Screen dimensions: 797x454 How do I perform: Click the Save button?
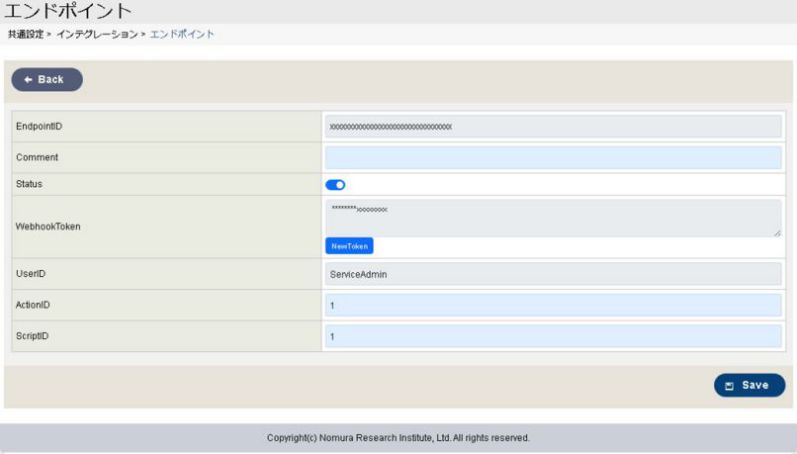point(749,385)
